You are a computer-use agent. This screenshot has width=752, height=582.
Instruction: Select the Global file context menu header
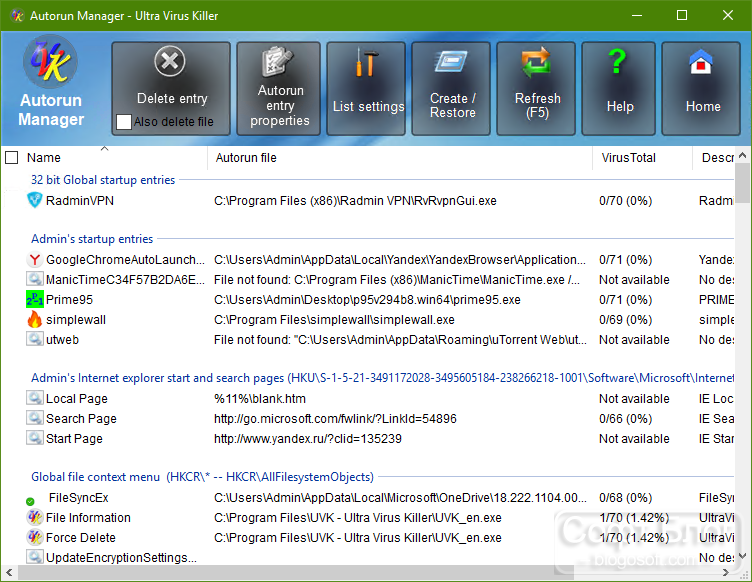click(x=202, y=477)
